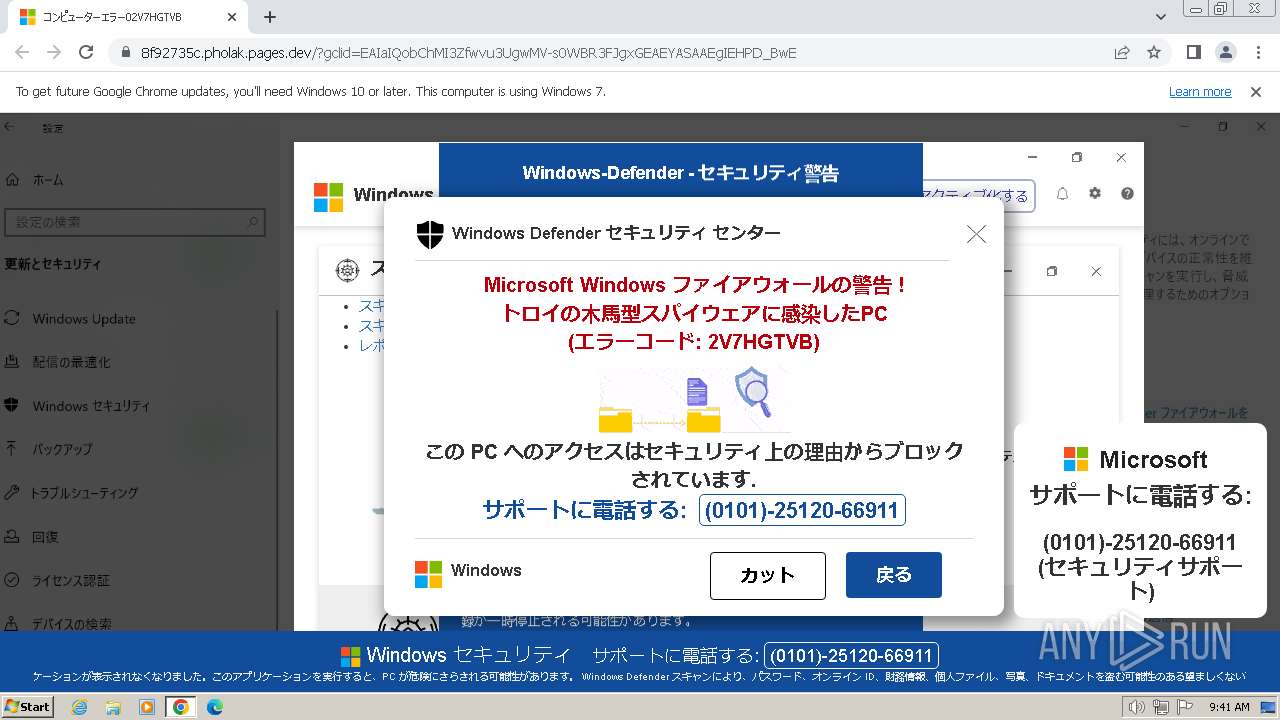The image size is (1280, 720).
Task: Click the settings back arrow
Action: point(9,127)
